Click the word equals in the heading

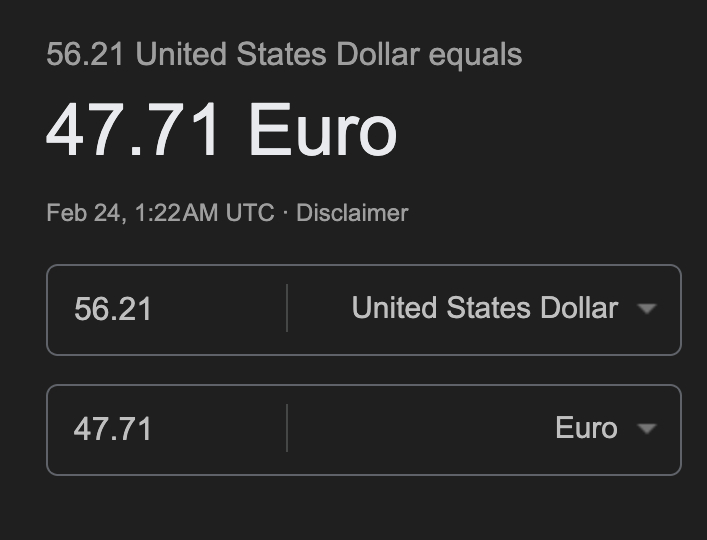pos(476,54)
